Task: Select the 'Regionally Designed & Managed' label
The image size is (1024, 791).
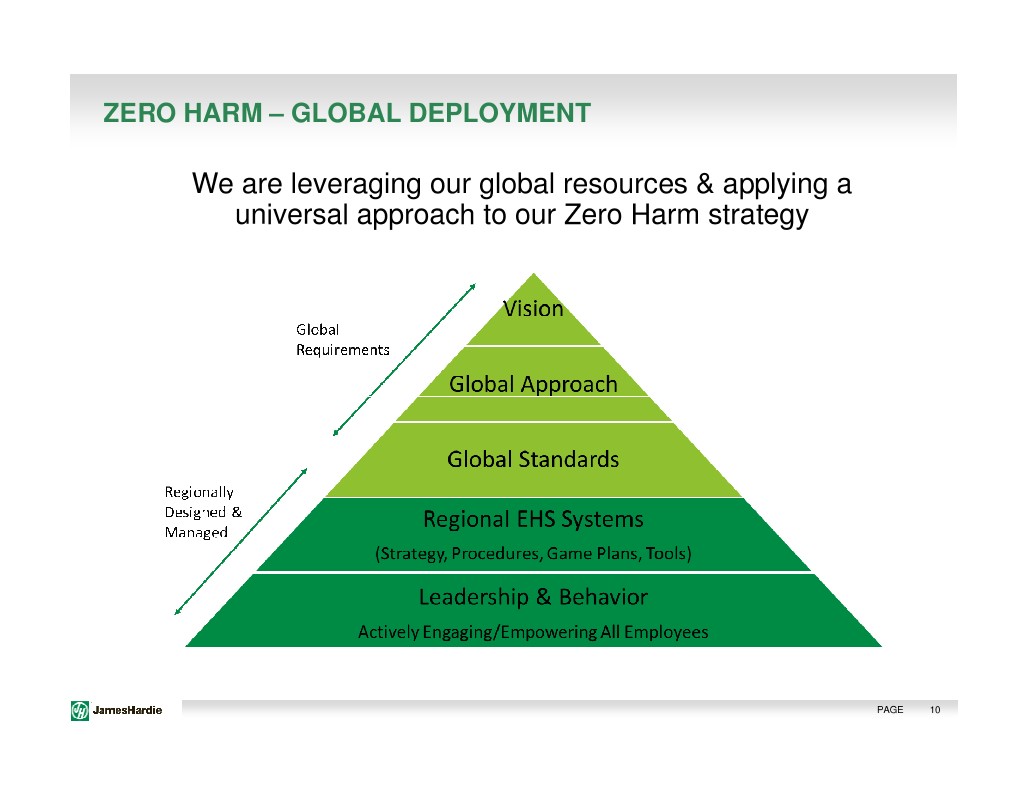Action: click(x=202, y=511)
